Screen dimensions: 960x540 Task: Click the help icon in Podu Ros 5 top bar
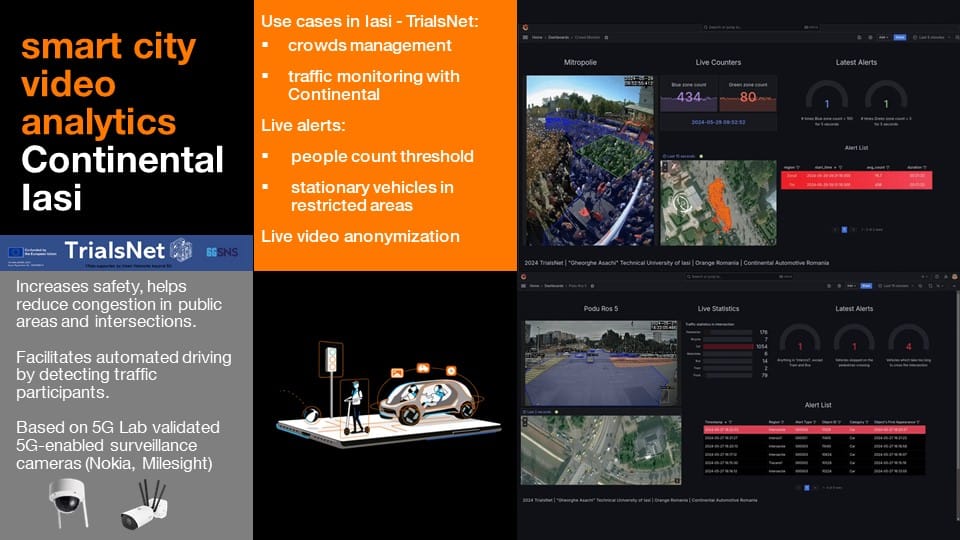937,277
